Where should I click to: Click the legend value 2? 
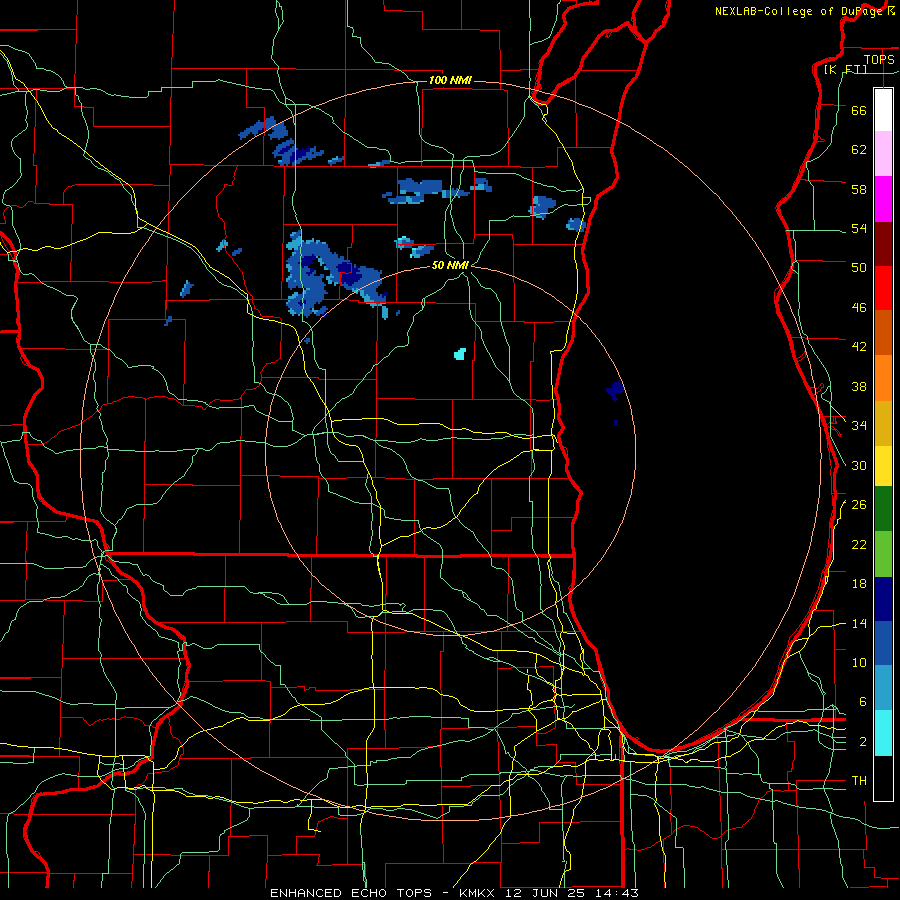point(862,741)
